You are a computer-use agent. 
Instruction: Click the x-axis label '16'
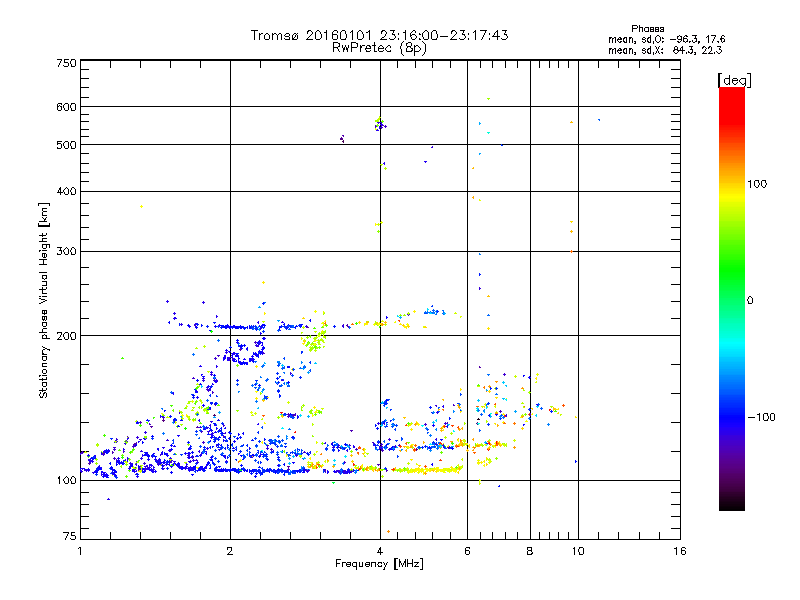coord(680,551)
